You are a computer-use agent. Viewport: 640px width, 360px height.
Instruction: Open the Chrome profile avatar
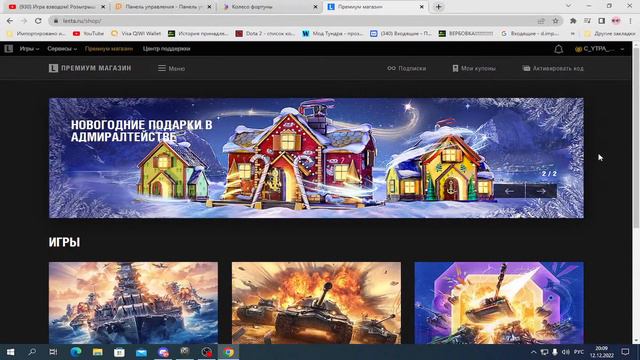(x=616, y=21)
